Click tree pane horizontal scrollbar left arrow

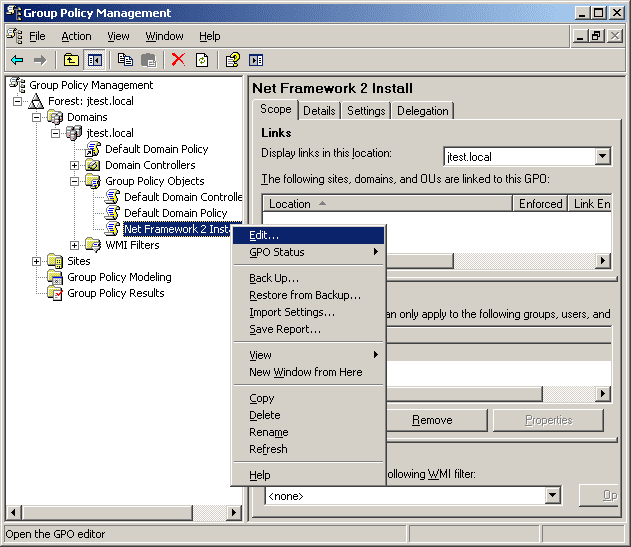pyautogui.click(x=13, y=512)
